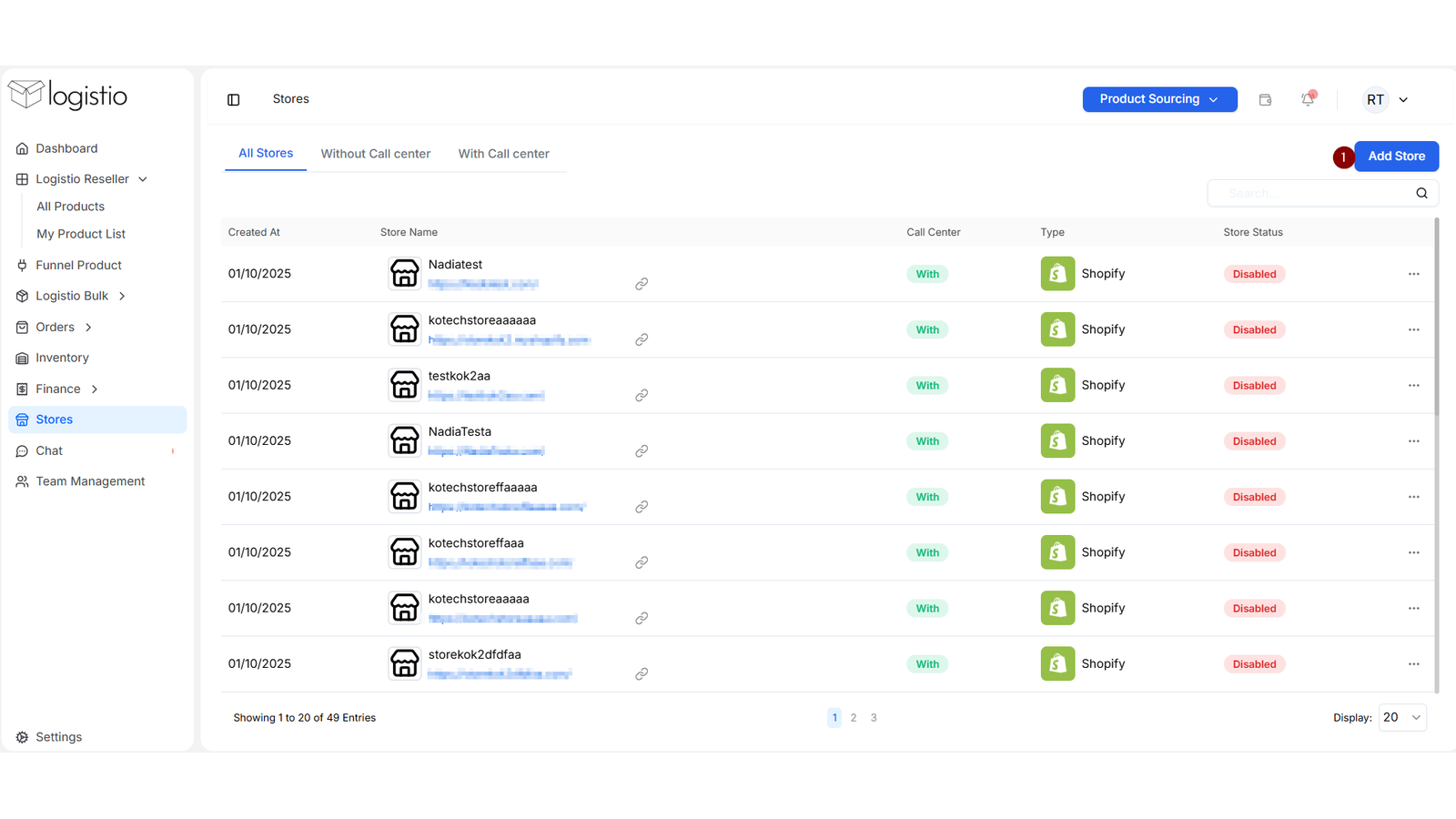Viewport: 1456px width, 819px height.
Task: Copy link icon for Nadiatest store
Action: tap(642, 284)
